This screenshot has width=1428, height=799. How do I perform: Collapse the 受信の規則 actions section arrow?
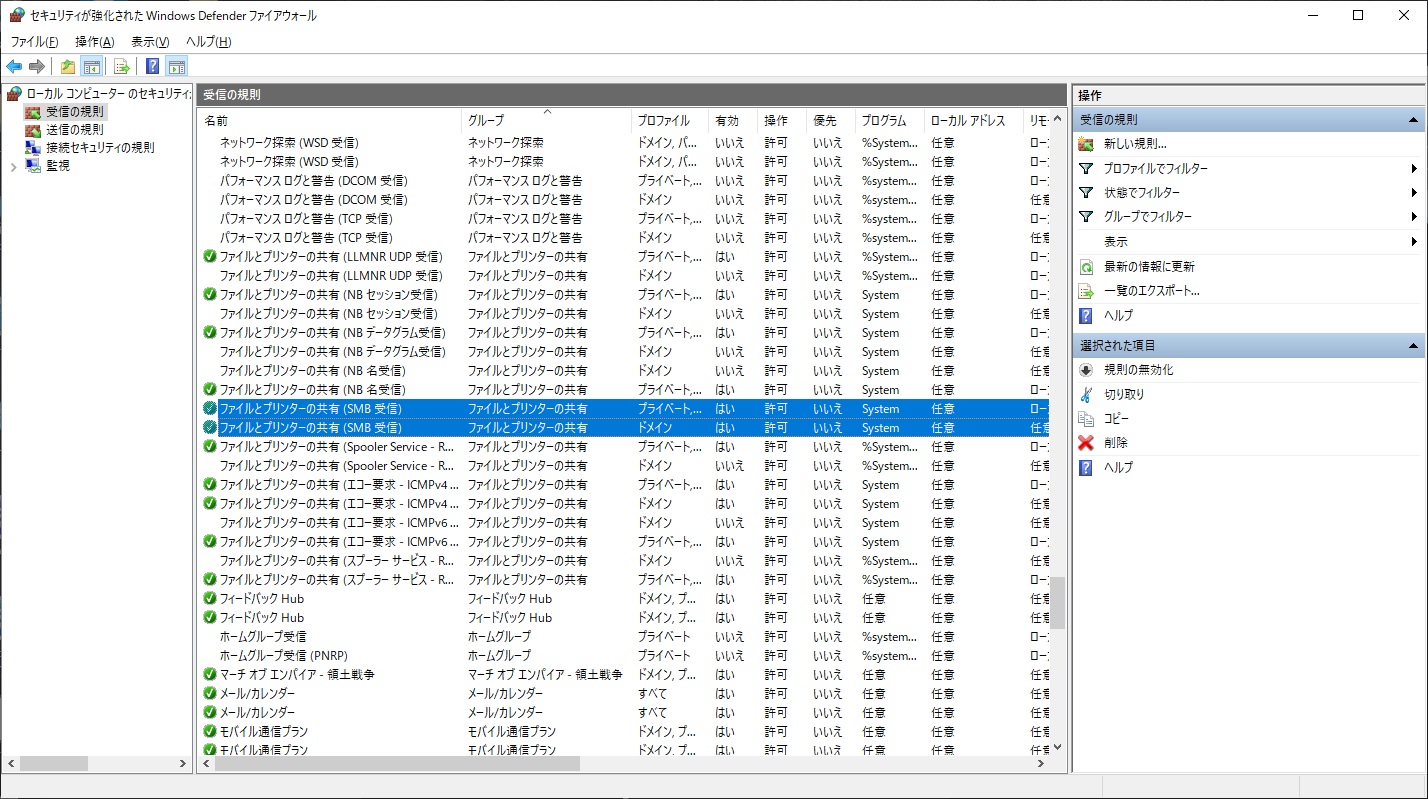1414,119
